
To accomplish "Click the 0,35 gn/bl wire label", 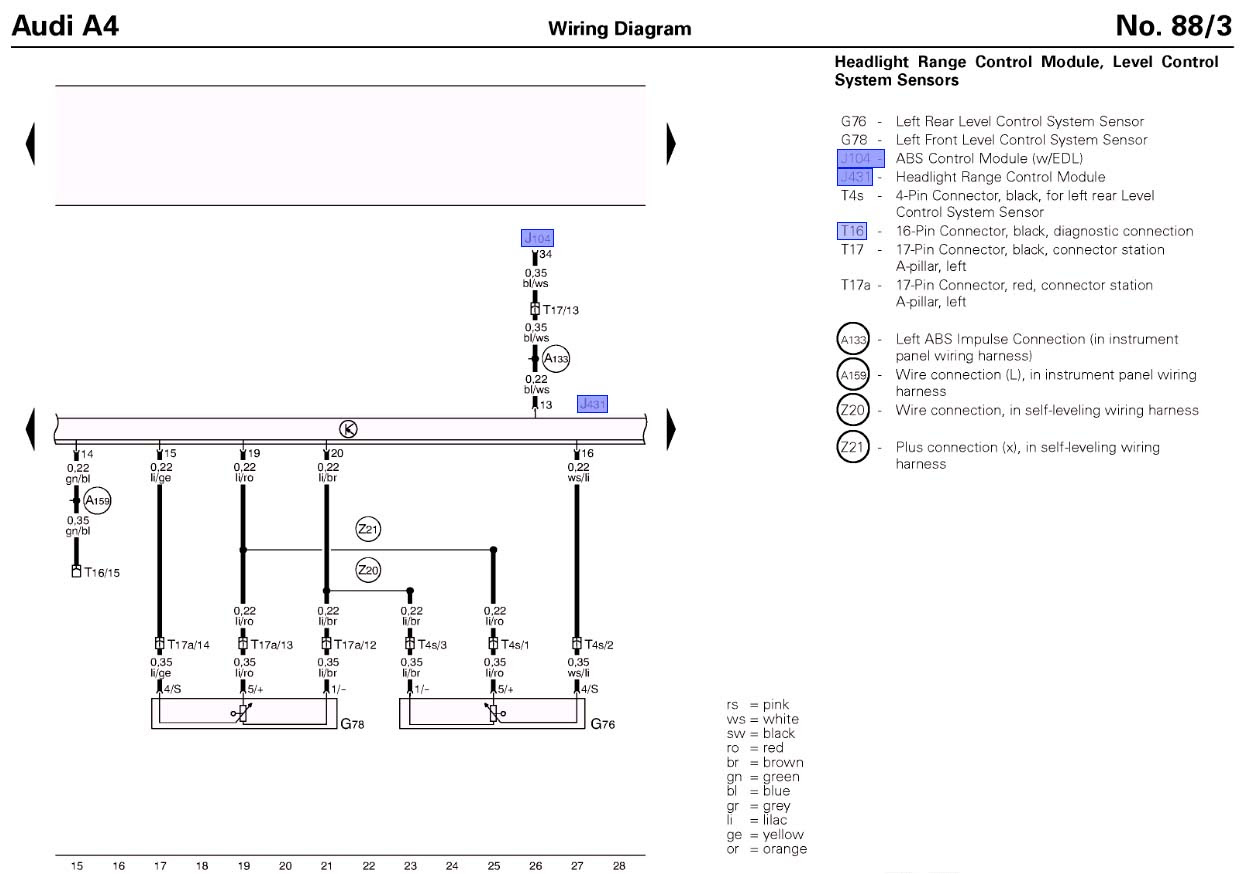I will (78, 526).
